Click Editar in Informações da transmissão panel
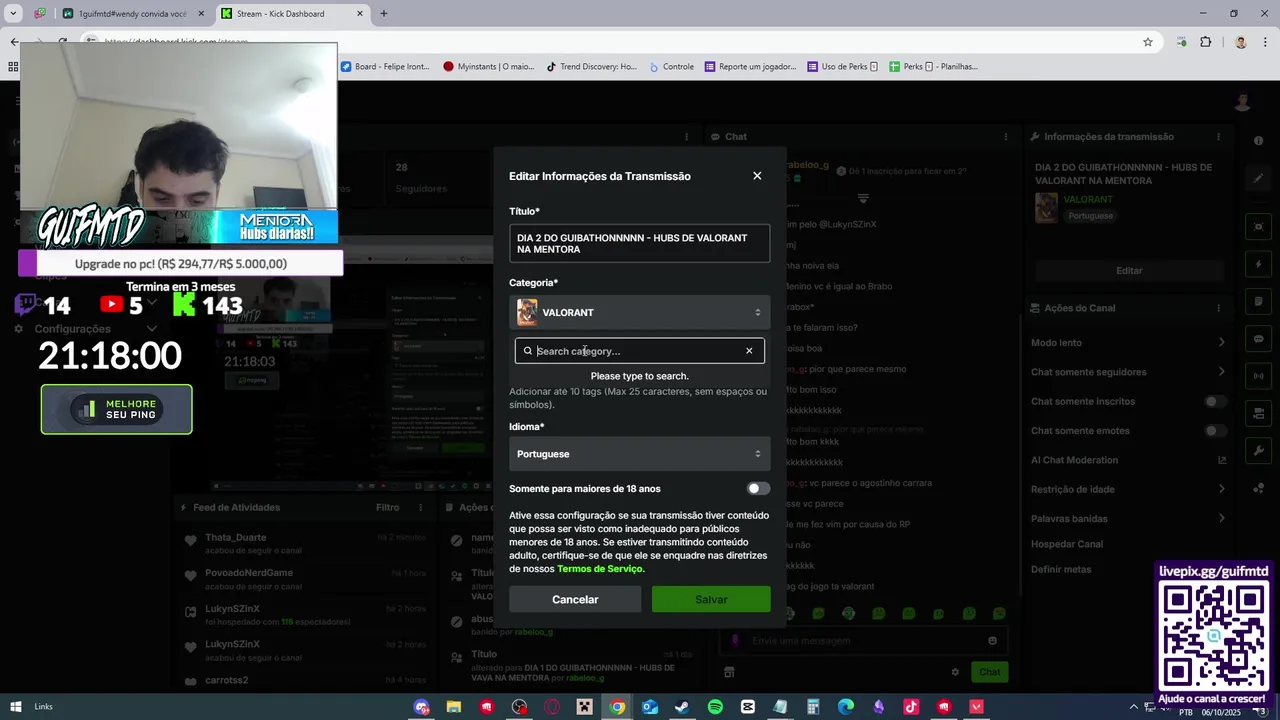This screenshot has width=1280, height=720. 1129,271
